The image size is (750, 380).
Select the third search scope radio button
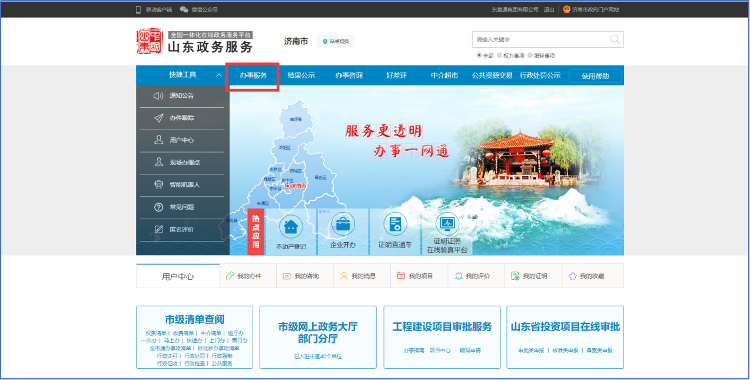[x=530, y=56]
